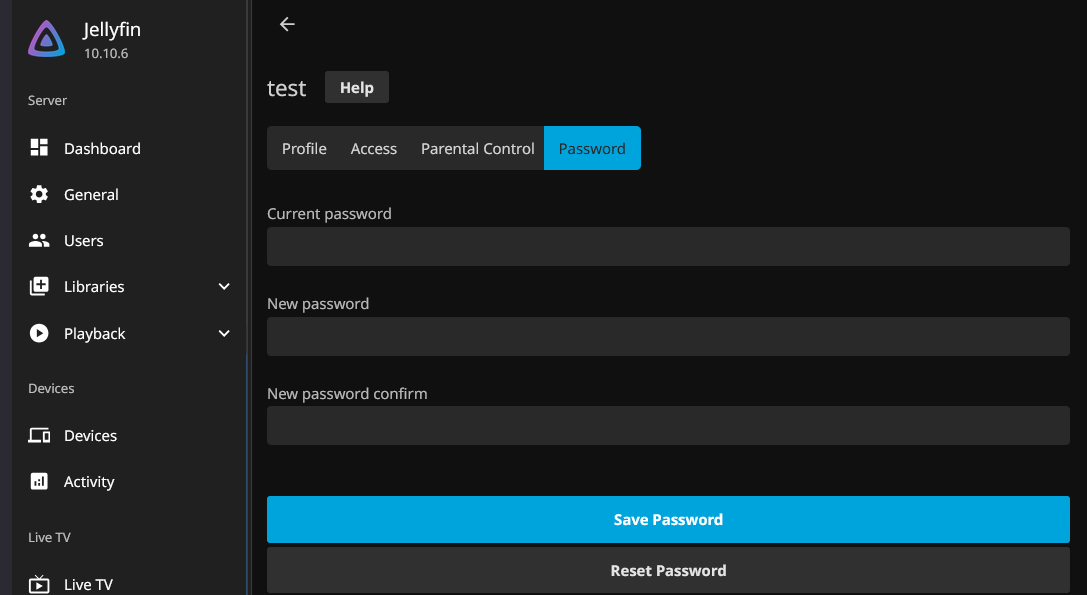Click the Dashboard grid icon
Screen dimensions: 1087x595
[x=40, y=148]
